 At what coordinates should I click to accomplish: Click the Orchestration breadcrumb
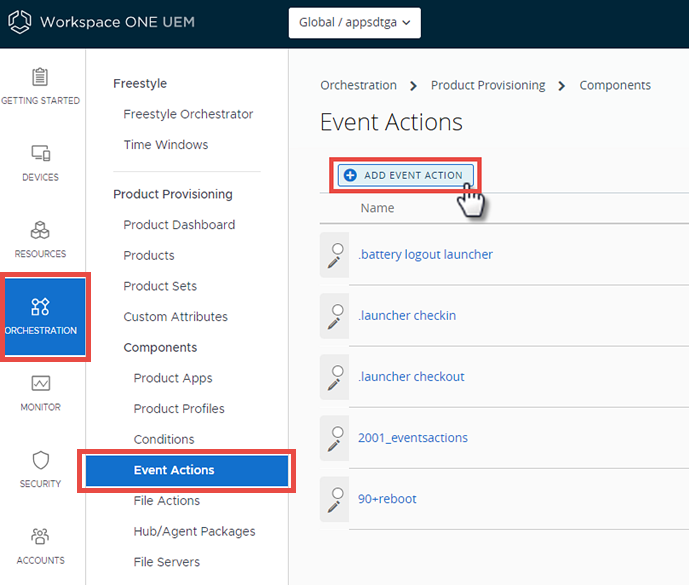359,85
